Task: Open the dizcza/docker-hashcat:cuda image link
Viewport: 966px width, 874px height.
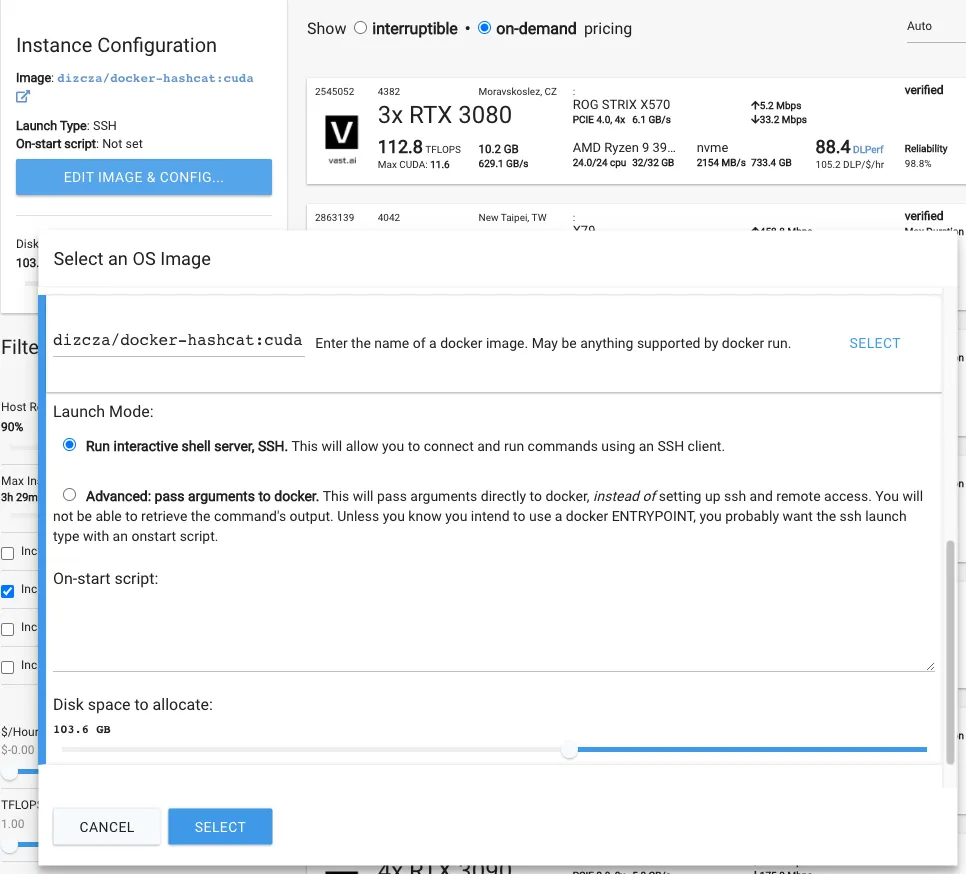Action: click(x=155, y=78)
